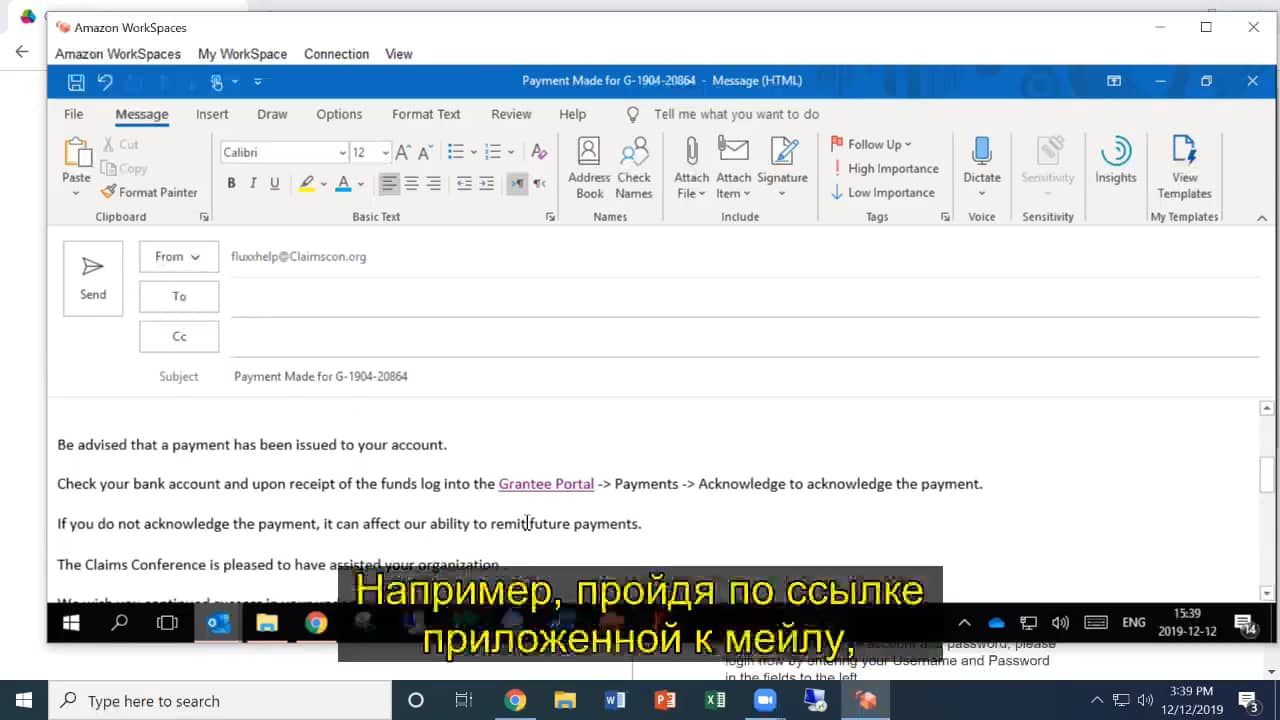Open the font size dropdown
This screenshot has width=1280, height=720.
385,152
